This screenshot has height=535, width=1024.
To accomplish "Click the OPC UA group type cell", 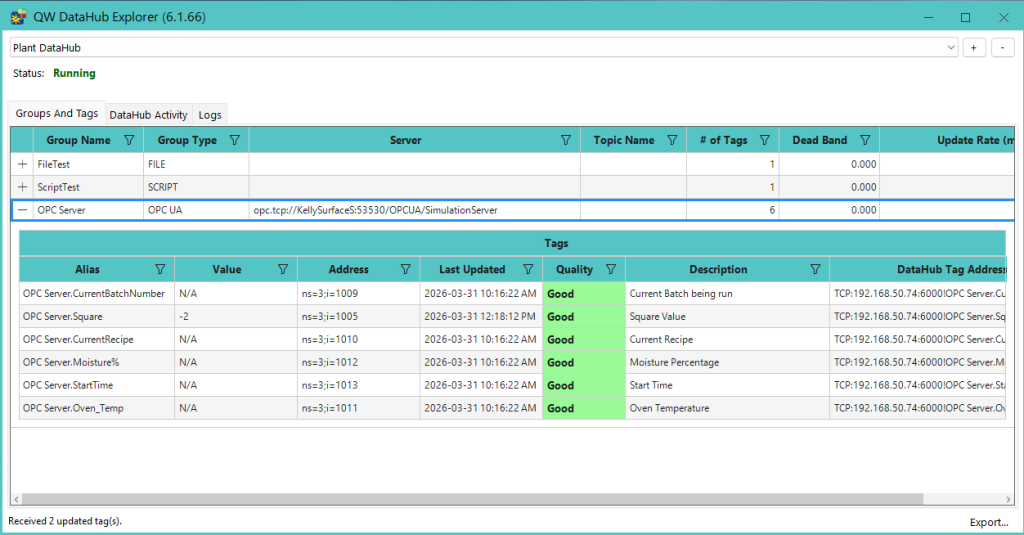I will point(196,210).
